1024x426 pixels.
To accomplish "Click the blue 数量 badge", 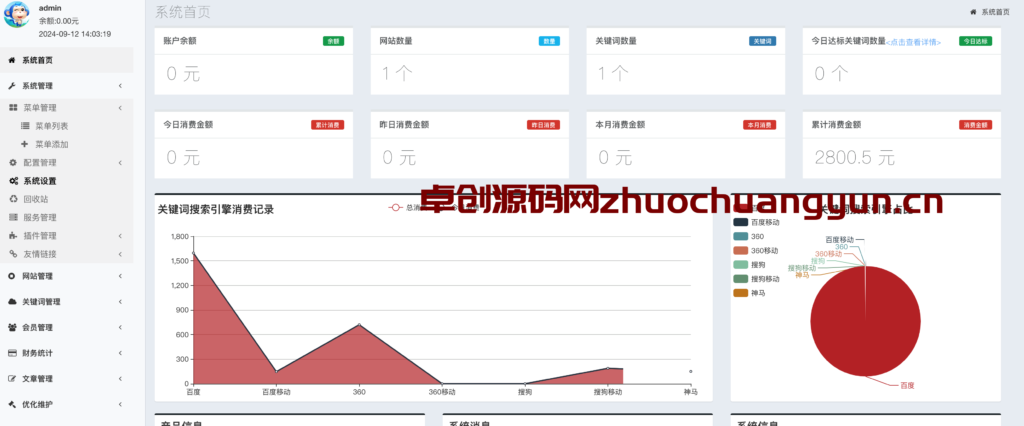I will (549, 41).
